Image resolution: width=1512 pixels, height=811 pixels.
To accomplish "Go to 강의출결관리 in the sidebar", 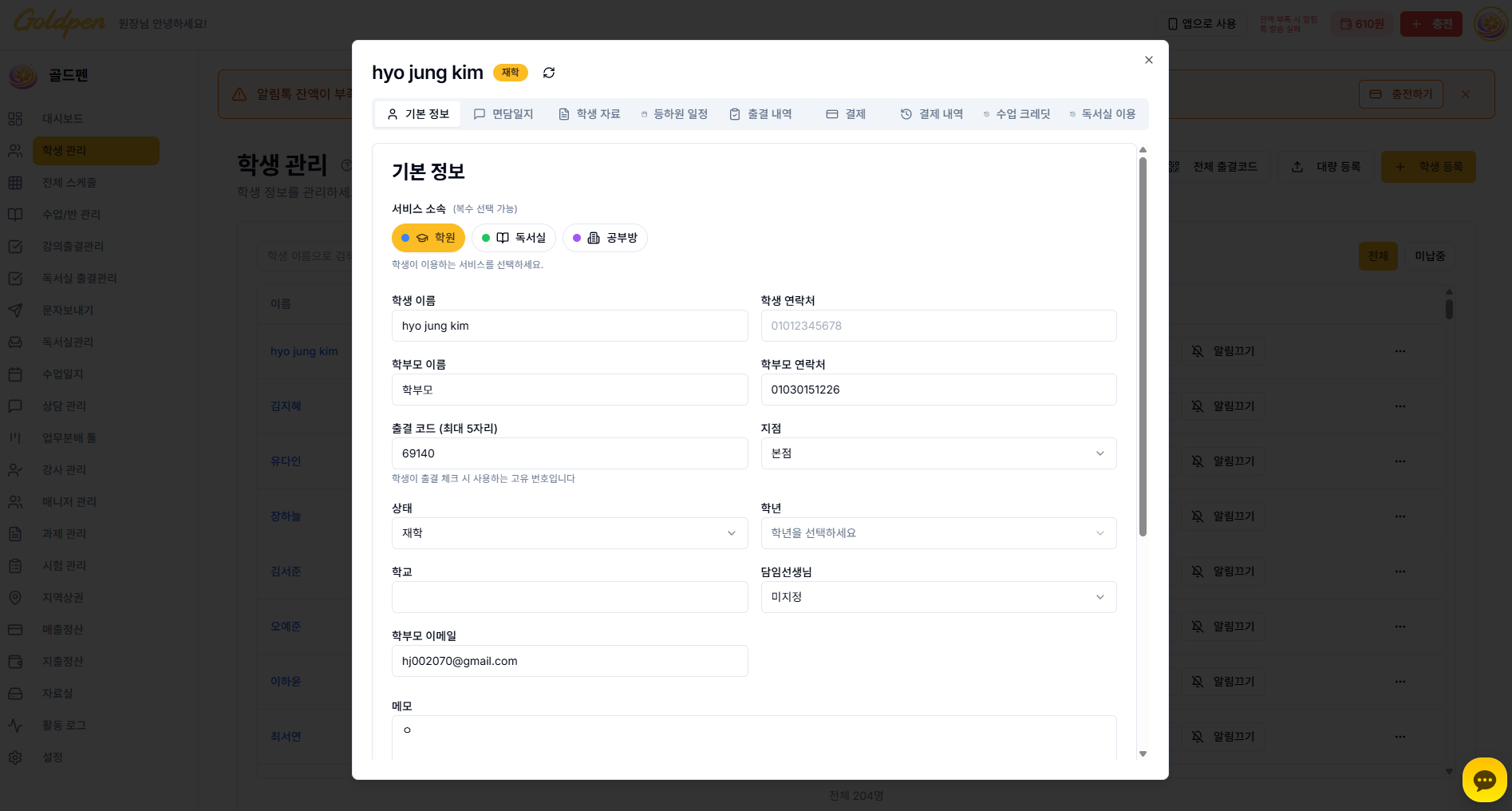I will tap(72, 246).
